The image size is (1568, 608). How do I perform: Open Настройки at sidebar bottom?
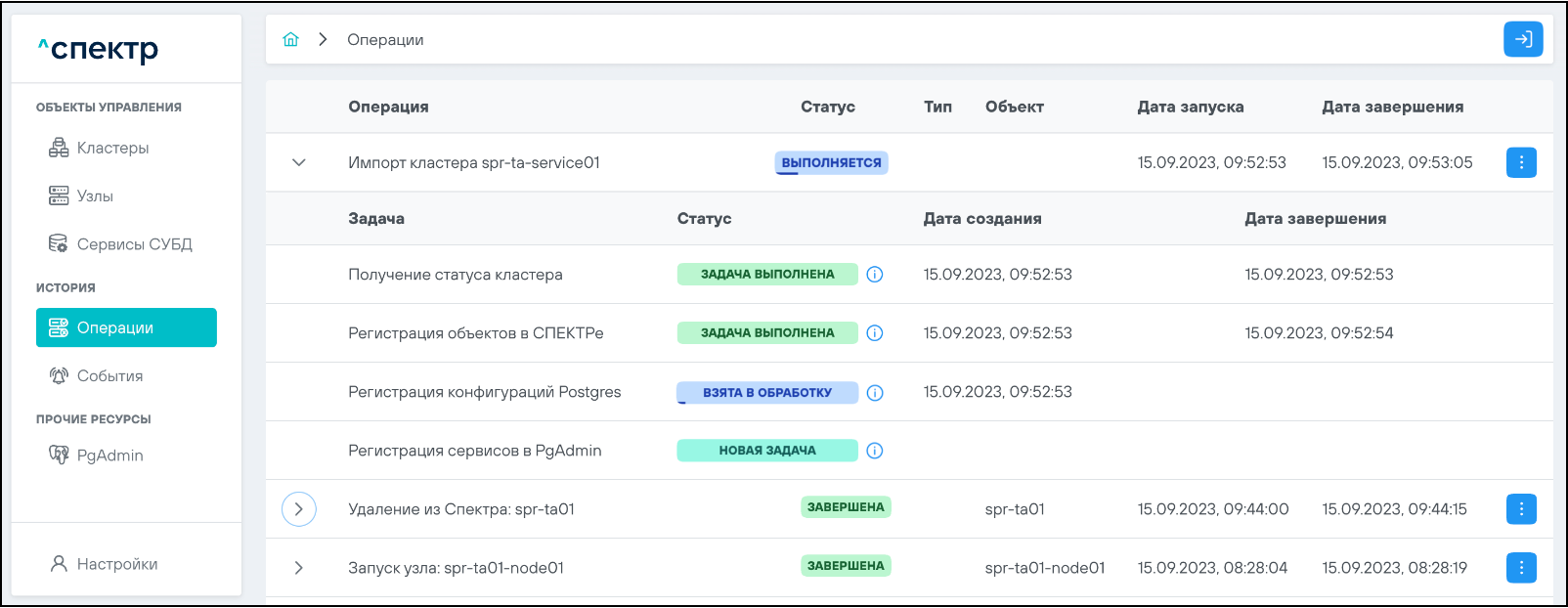116,564
